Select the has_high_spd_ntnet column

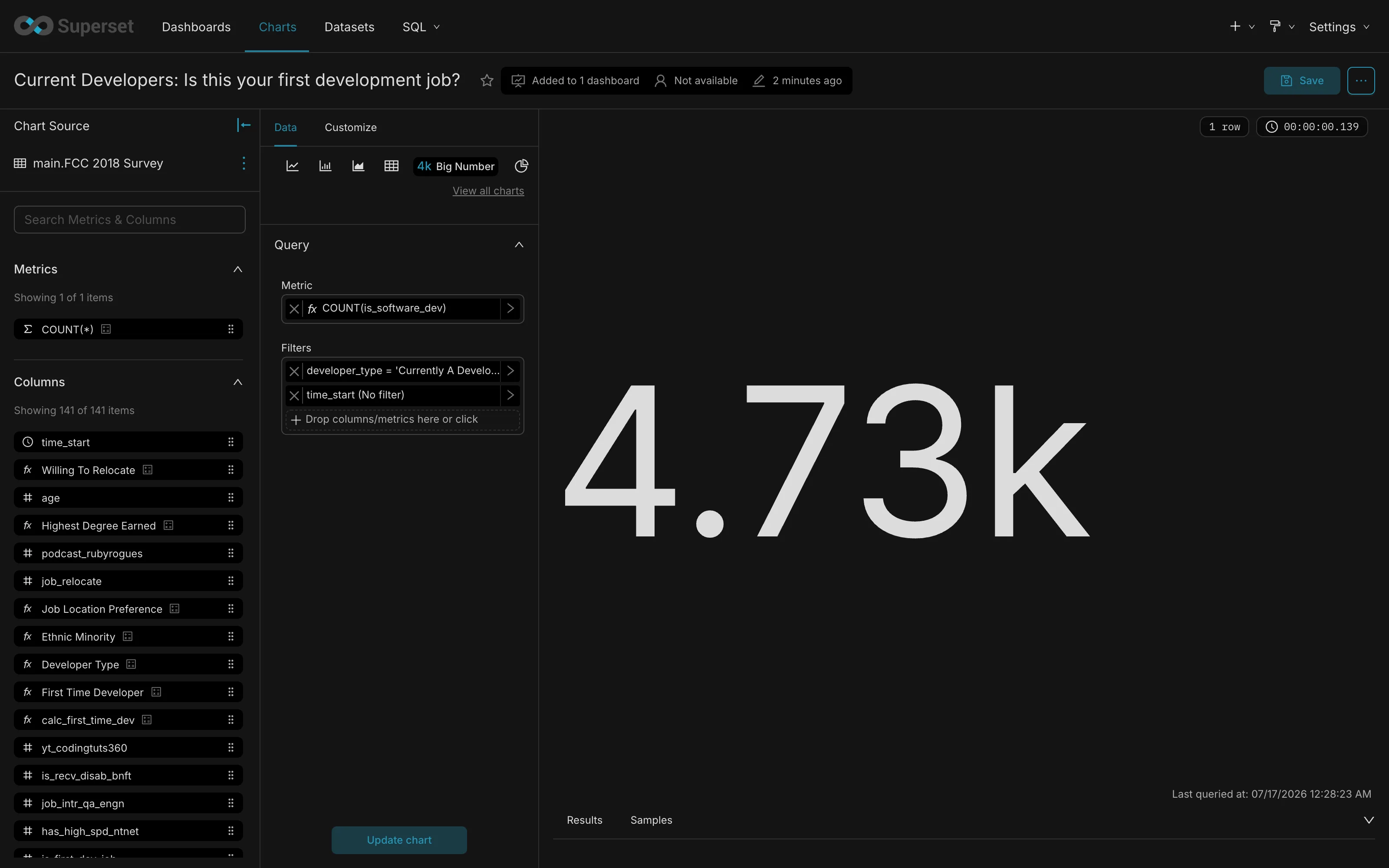(x=128, y=831)
